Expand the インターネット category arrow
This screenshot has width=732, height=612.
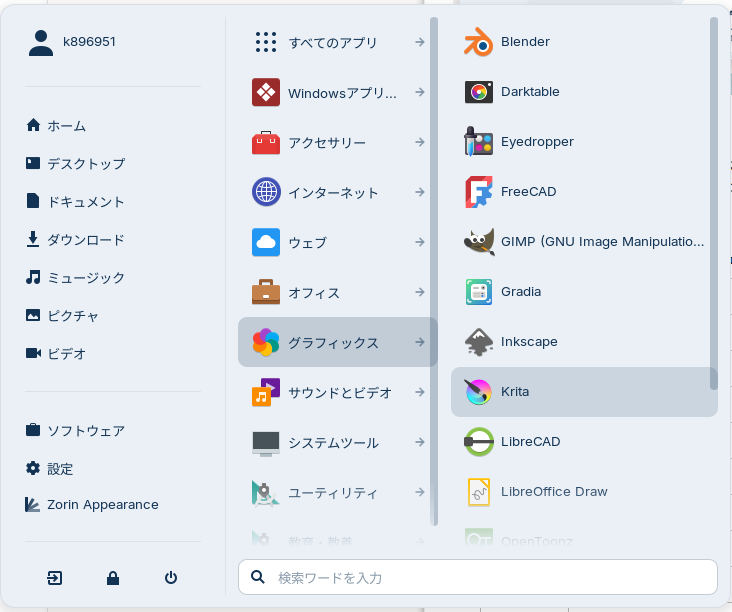[420, 192]
